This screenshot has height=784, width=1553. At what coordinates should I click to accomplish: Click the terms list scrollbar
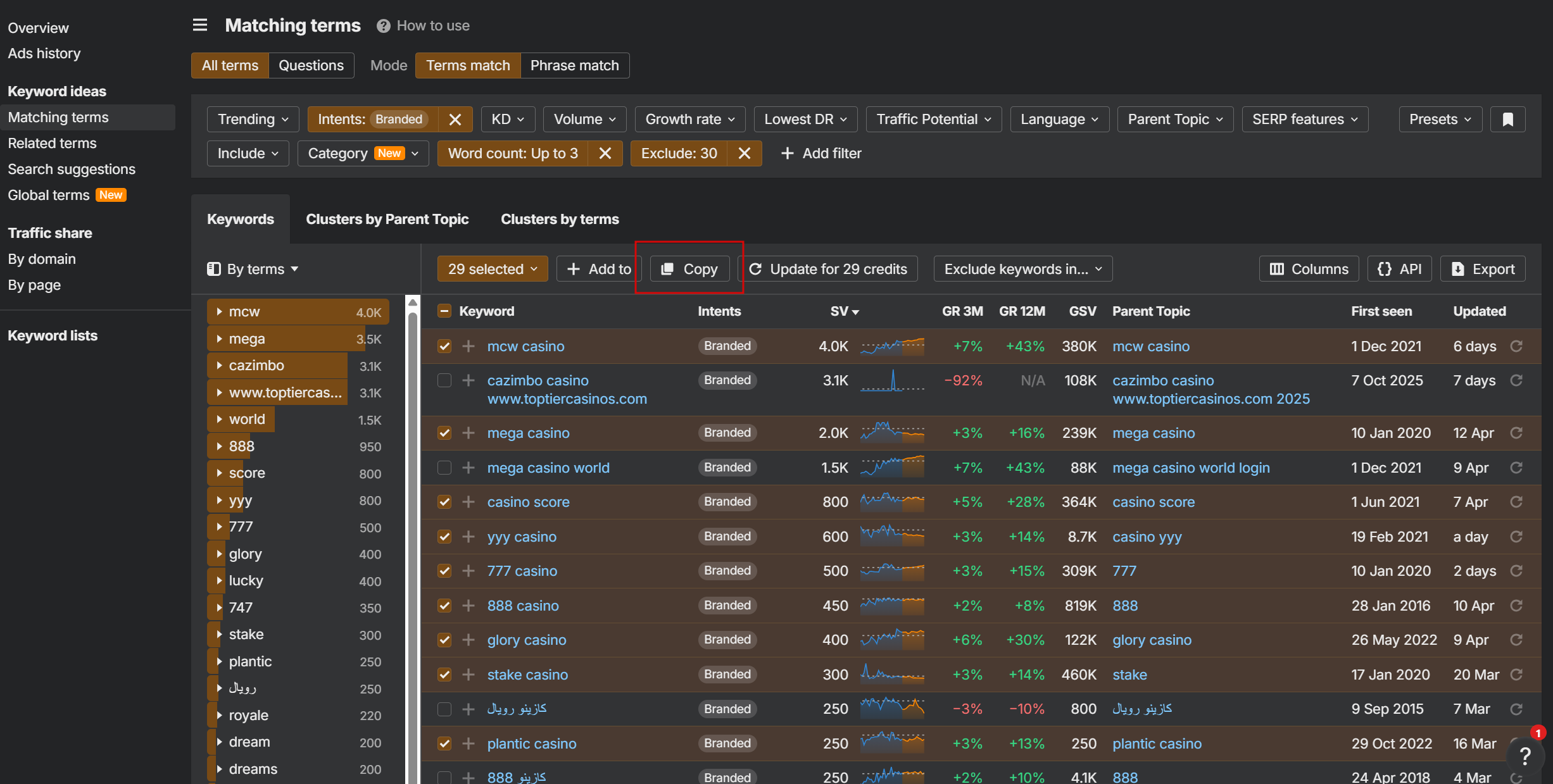point(413,506)
